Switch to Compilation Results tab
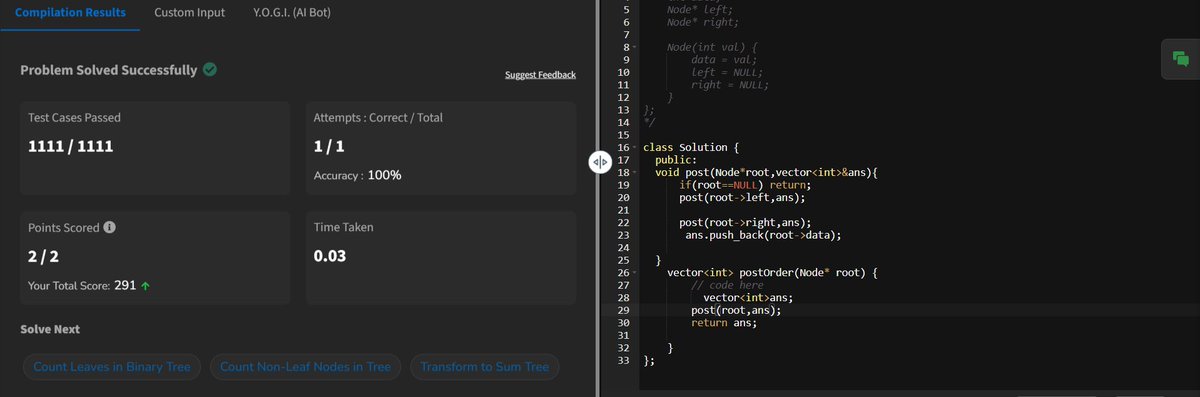The image size is (1200, 397). click(x=70, y=13)
